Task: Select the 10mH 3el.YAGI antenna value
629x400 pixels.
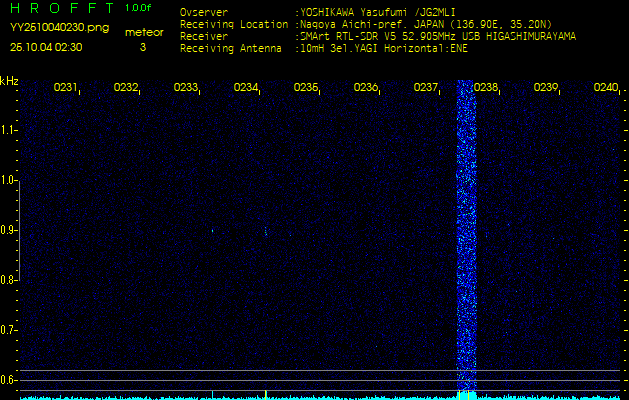Action: tap(383, 49)
